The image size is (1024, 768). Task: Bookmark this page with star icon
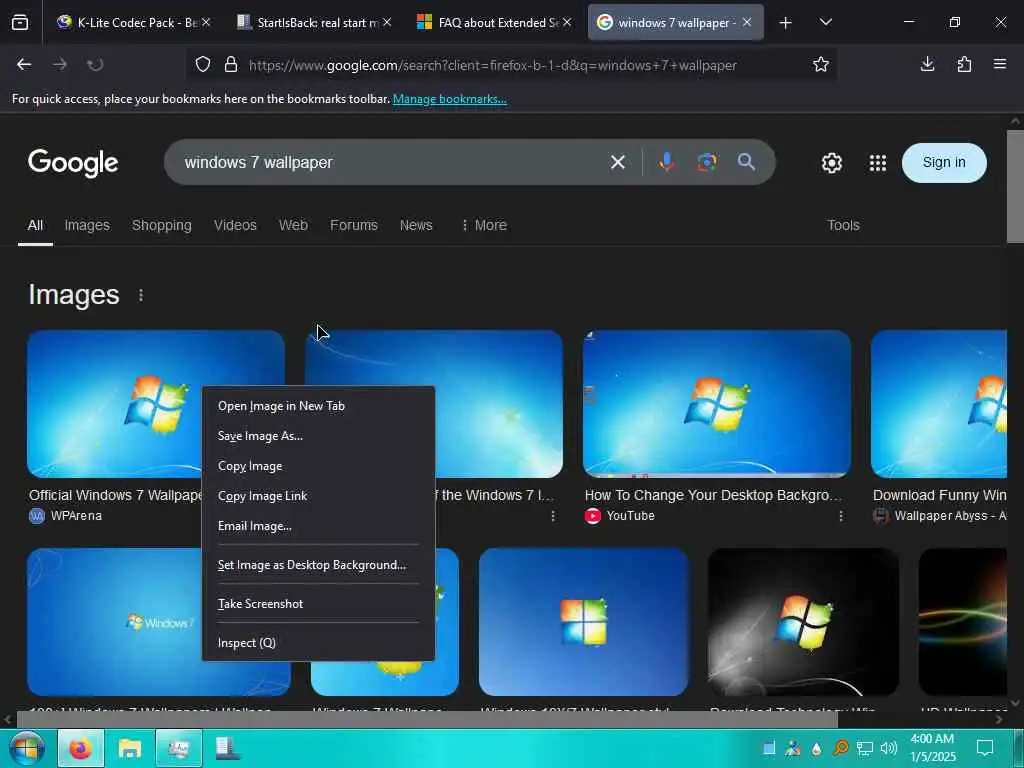820,64
